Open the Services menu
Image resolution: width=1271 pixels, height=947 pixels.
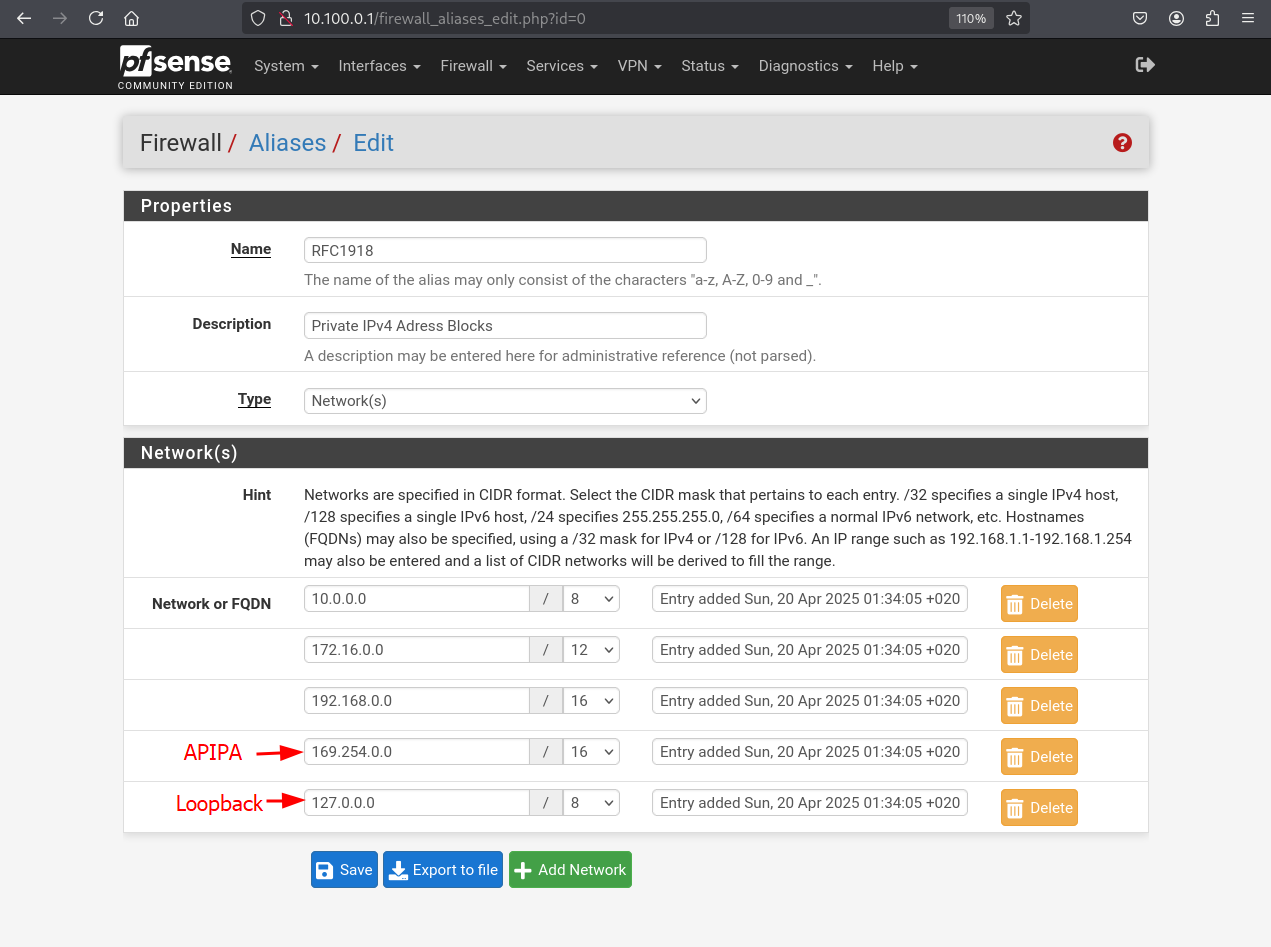coord(561,66)
